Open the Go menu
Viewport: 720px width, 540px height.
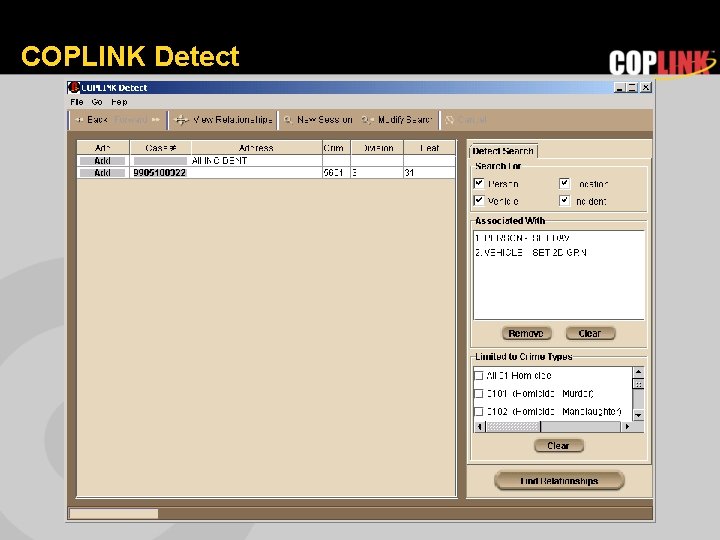[x=96, y=102]
